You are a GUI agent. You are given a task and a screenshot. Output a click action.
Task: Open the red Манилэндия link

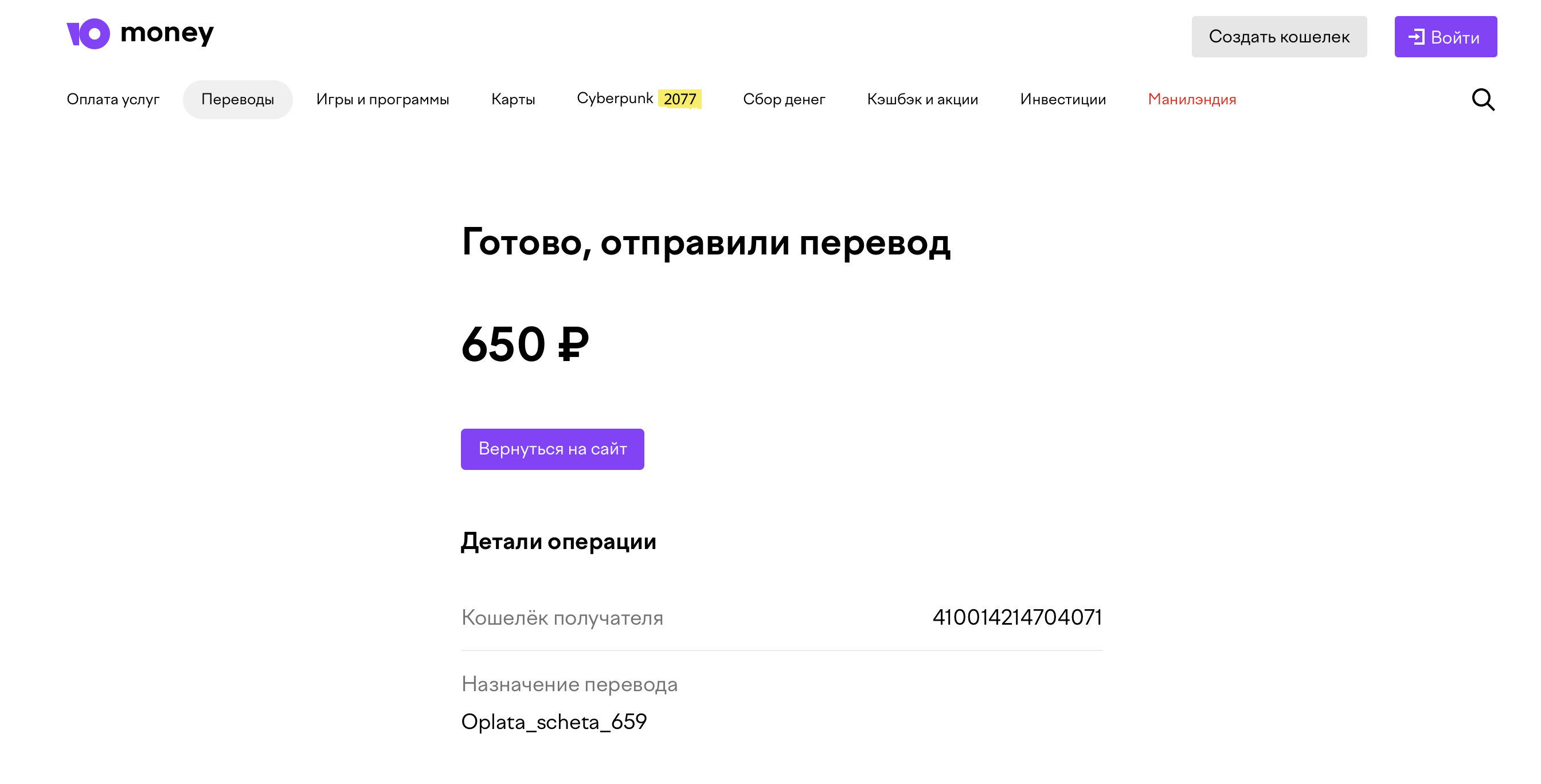tap(1192, 99)
